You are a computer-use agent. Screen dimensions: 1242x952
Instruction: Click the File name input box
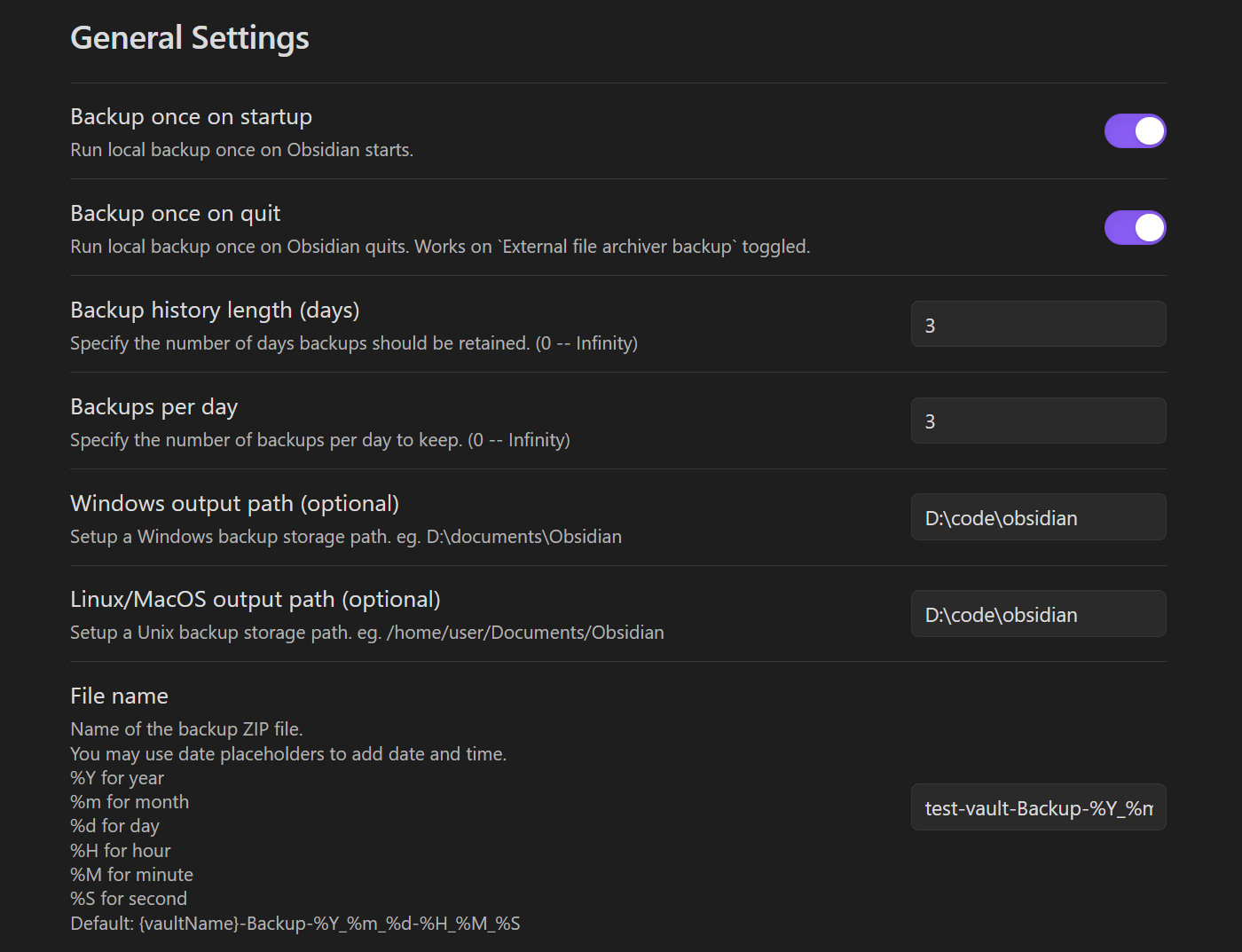point(1038,808)
